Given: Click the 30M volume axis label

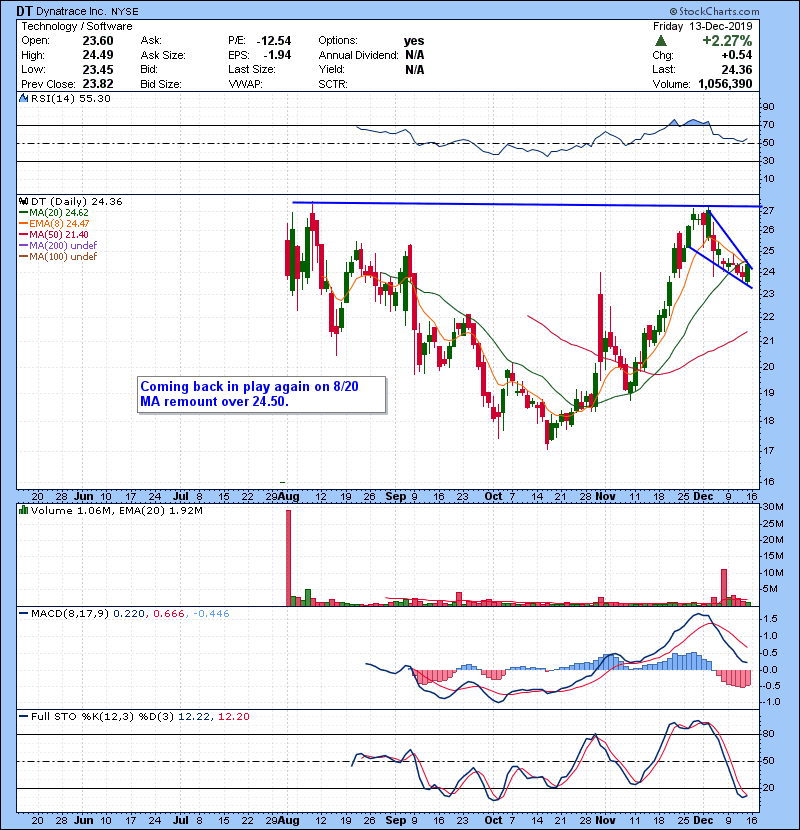Looking at the screenshot, I should (773, 507).
